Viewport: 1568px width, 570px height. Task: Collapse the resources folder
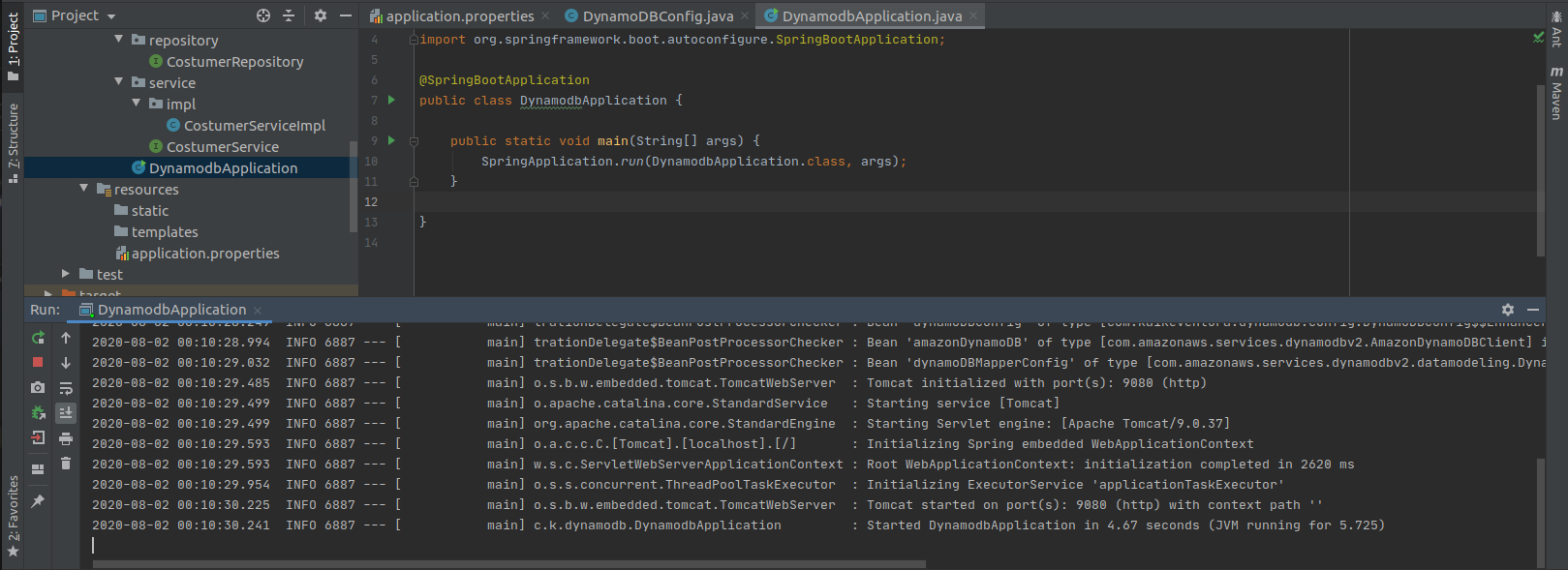(84, 188)
